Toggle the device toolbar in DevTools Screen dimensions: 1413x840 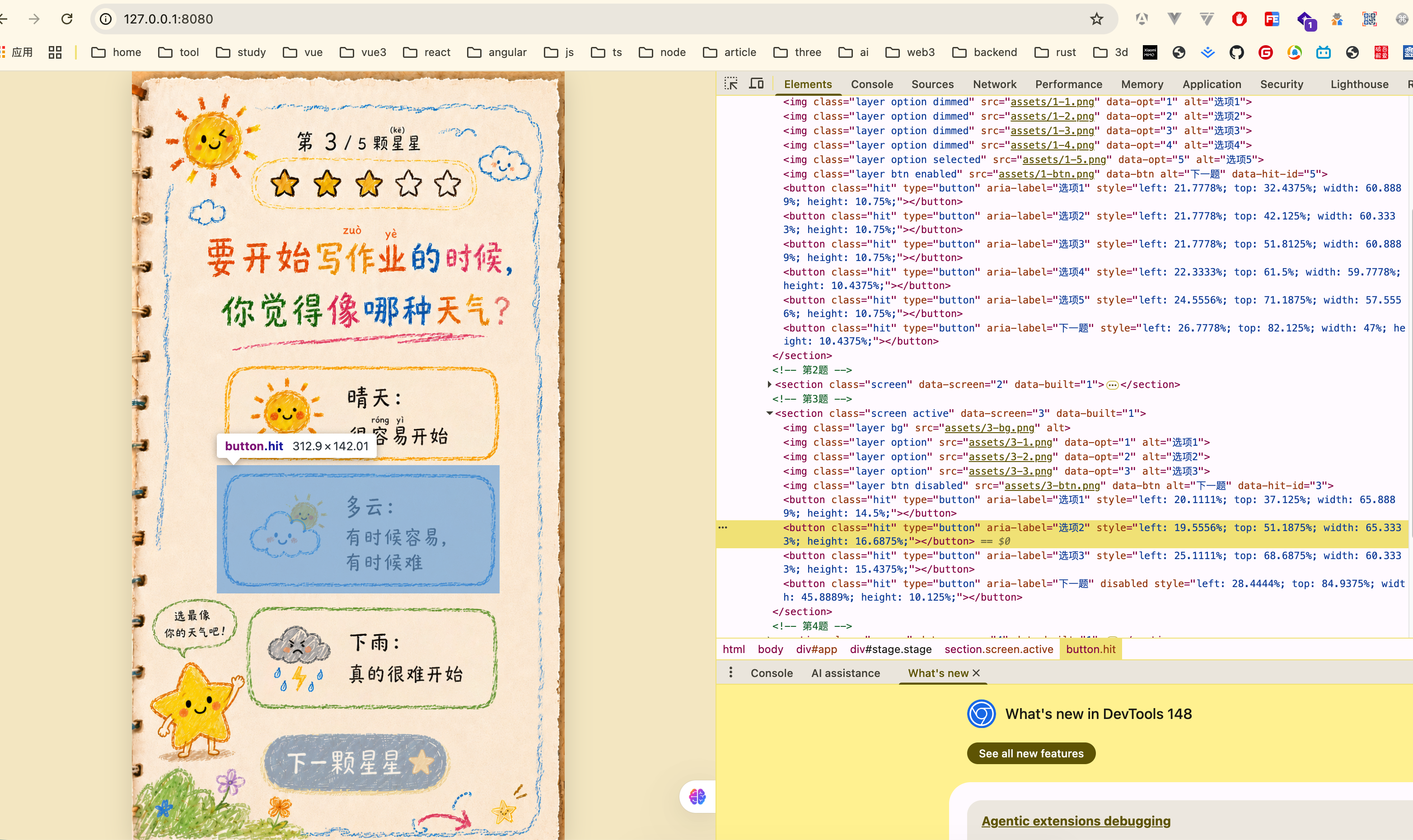(x=756, y=84)
